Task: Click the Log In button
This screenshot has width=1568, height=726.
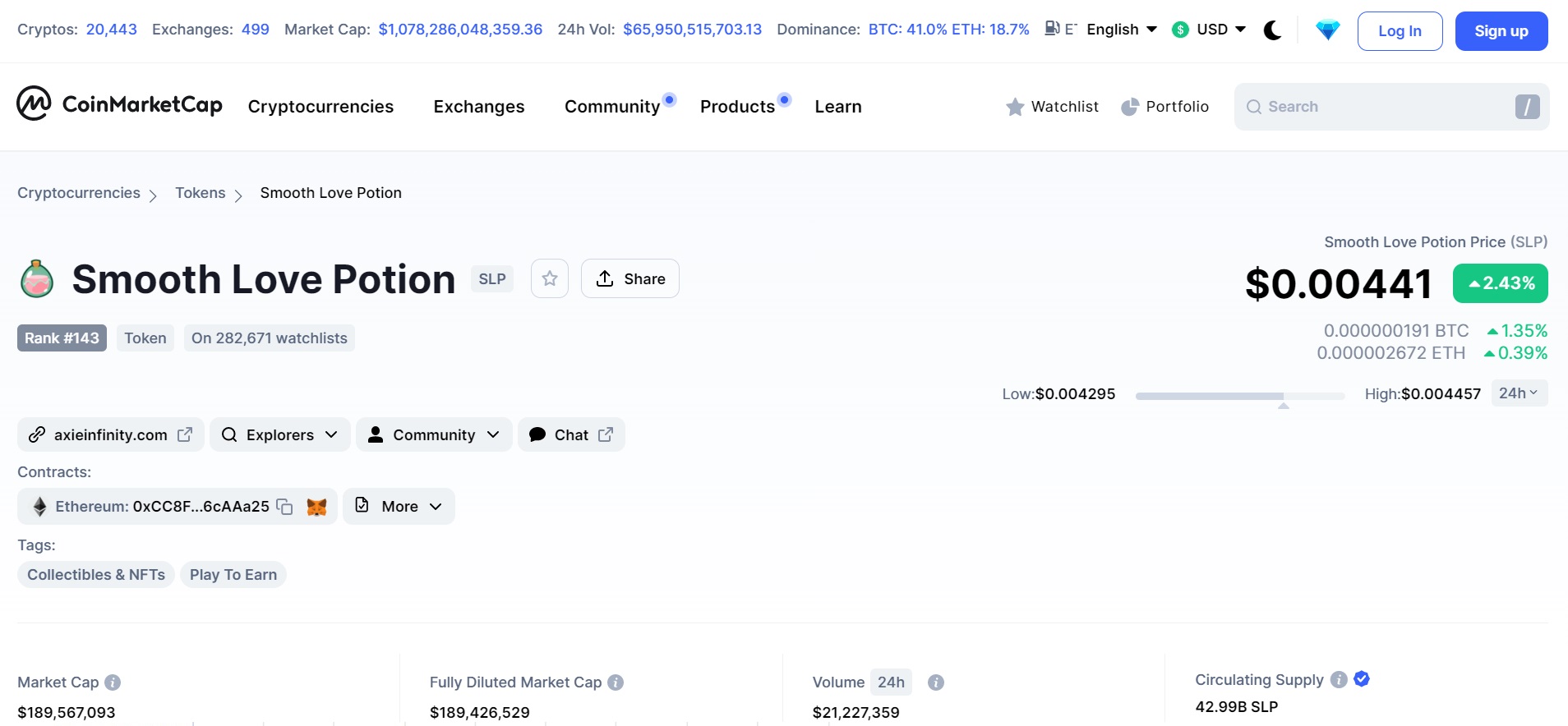Action: tap(1400, 31)
